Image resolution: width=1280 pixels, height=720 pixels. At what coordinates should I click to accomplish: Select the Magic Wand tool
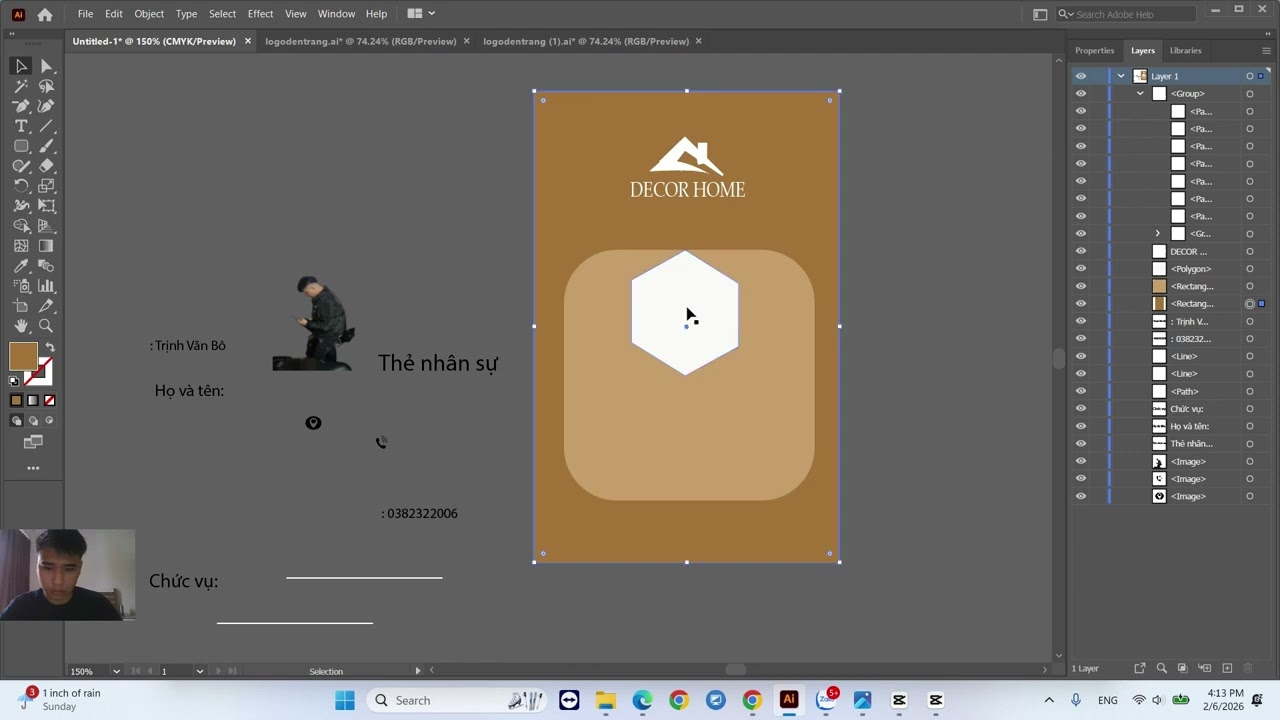(21, 86)
